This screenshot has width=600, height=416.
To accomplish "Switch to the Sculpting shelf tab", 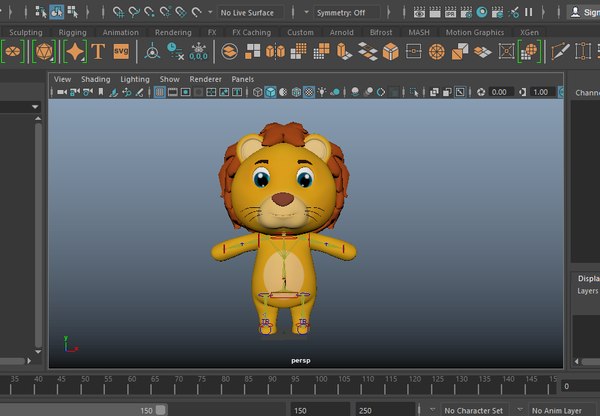I will (x=26, y=33).
